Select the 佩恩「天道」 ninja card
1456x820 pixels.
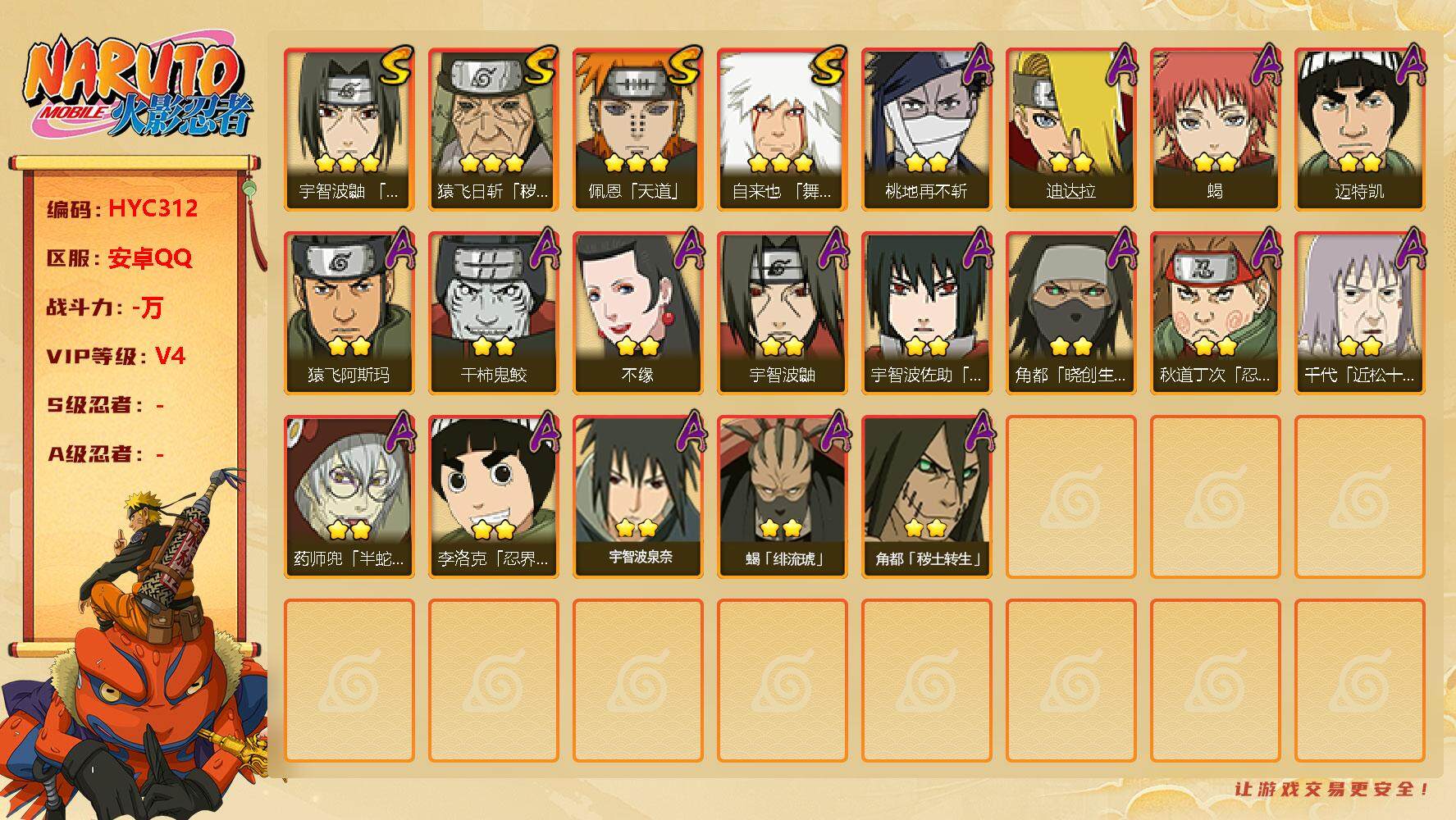pyautogui.click(x=637, y=129)
